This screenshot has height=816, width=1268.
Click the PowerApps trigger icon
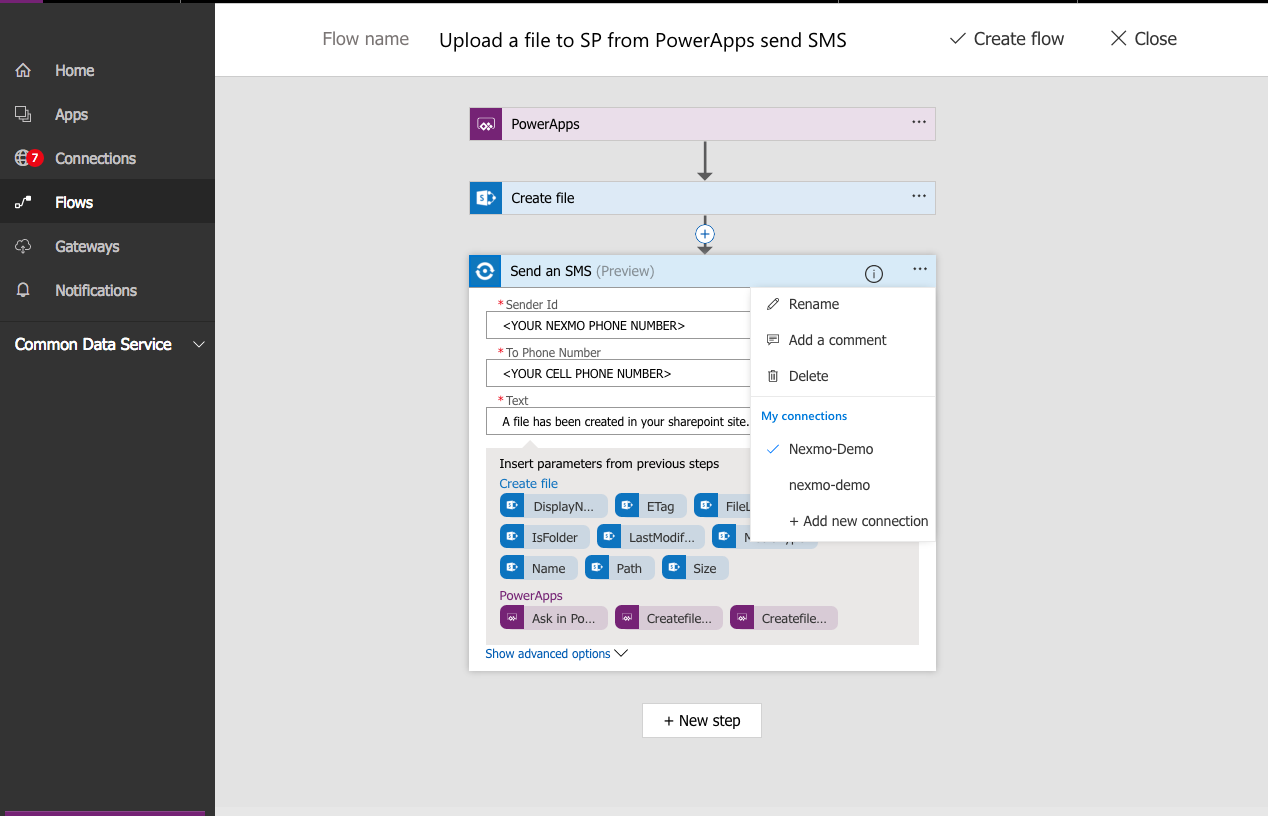tap(486, 124)
